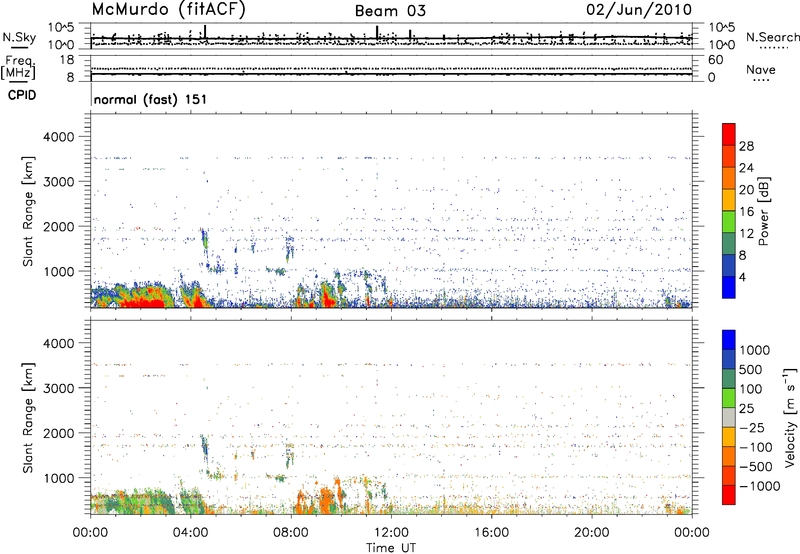Click the date '02/Jun/2010'
Screen dimensions: 800x554
click(x=639, y=10)
